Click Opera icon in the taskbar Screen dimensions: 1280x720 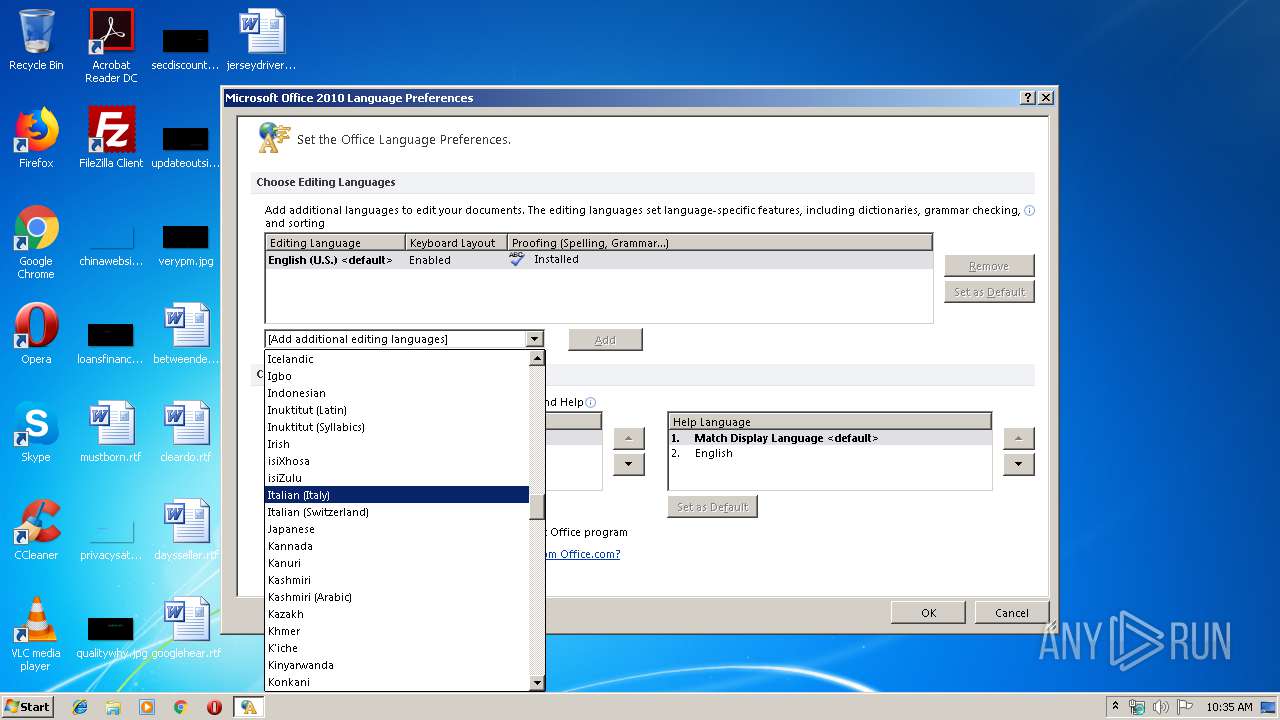coord(214,707)
